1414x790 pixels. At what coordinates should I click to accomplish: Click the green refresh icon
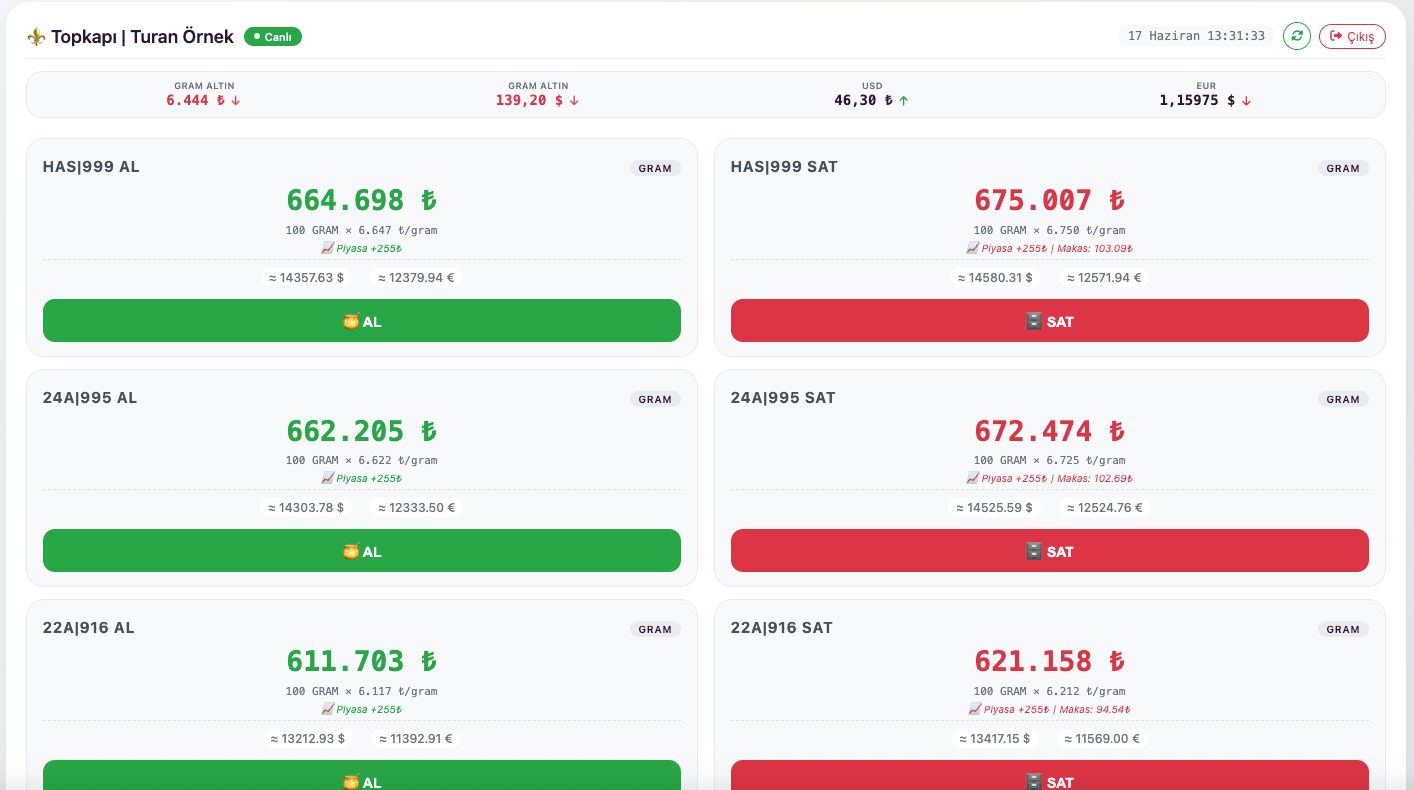[1297, 36]
